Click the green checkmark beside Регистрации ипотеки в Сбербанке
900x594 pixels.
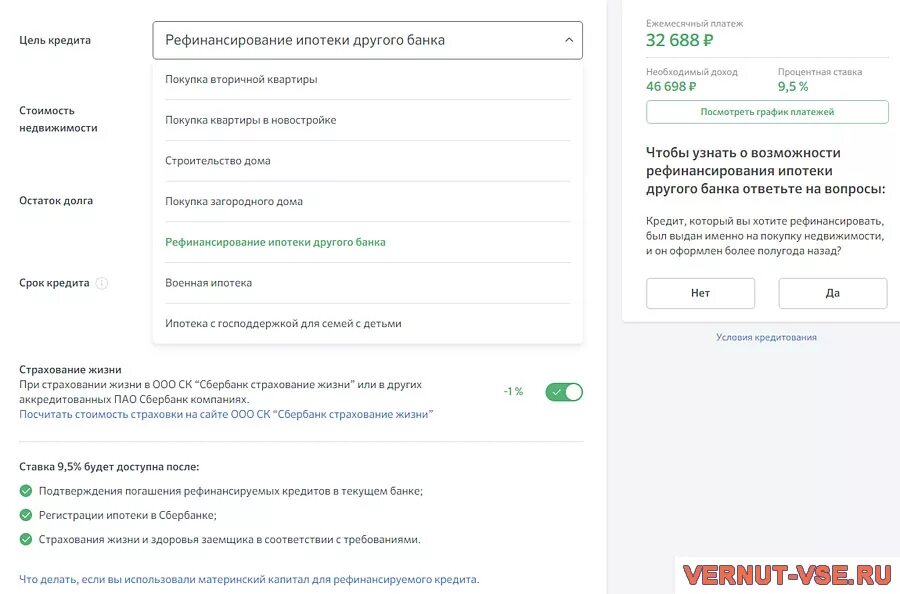pyautogui.click(x=26, y=515)
